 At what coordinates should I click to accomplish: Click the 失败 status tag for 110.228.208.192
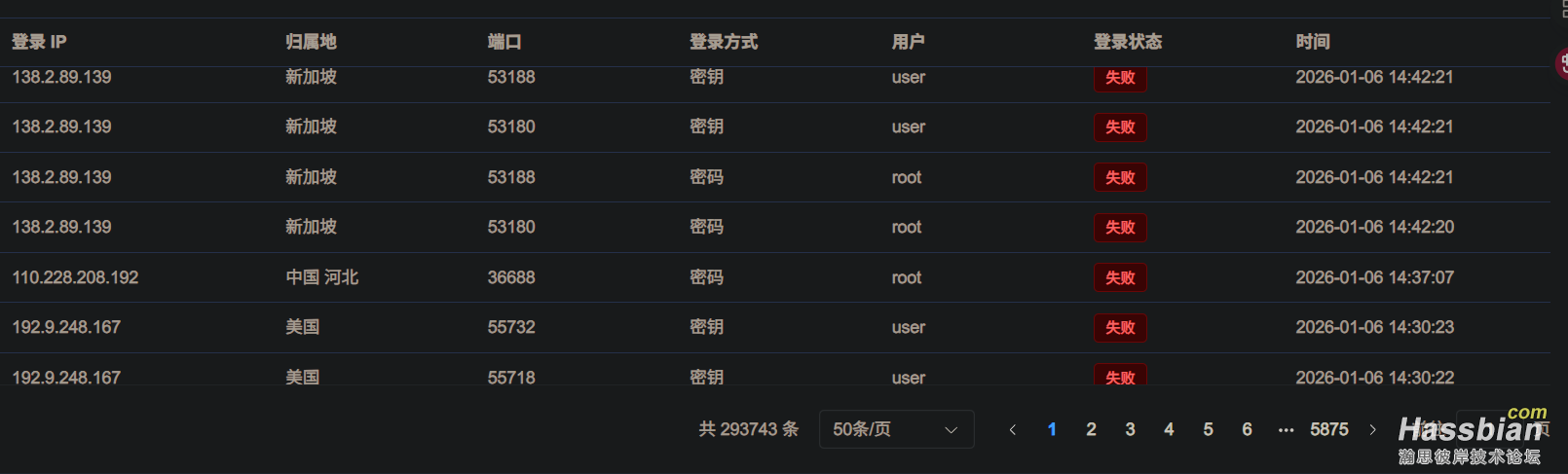point(1120,277)
